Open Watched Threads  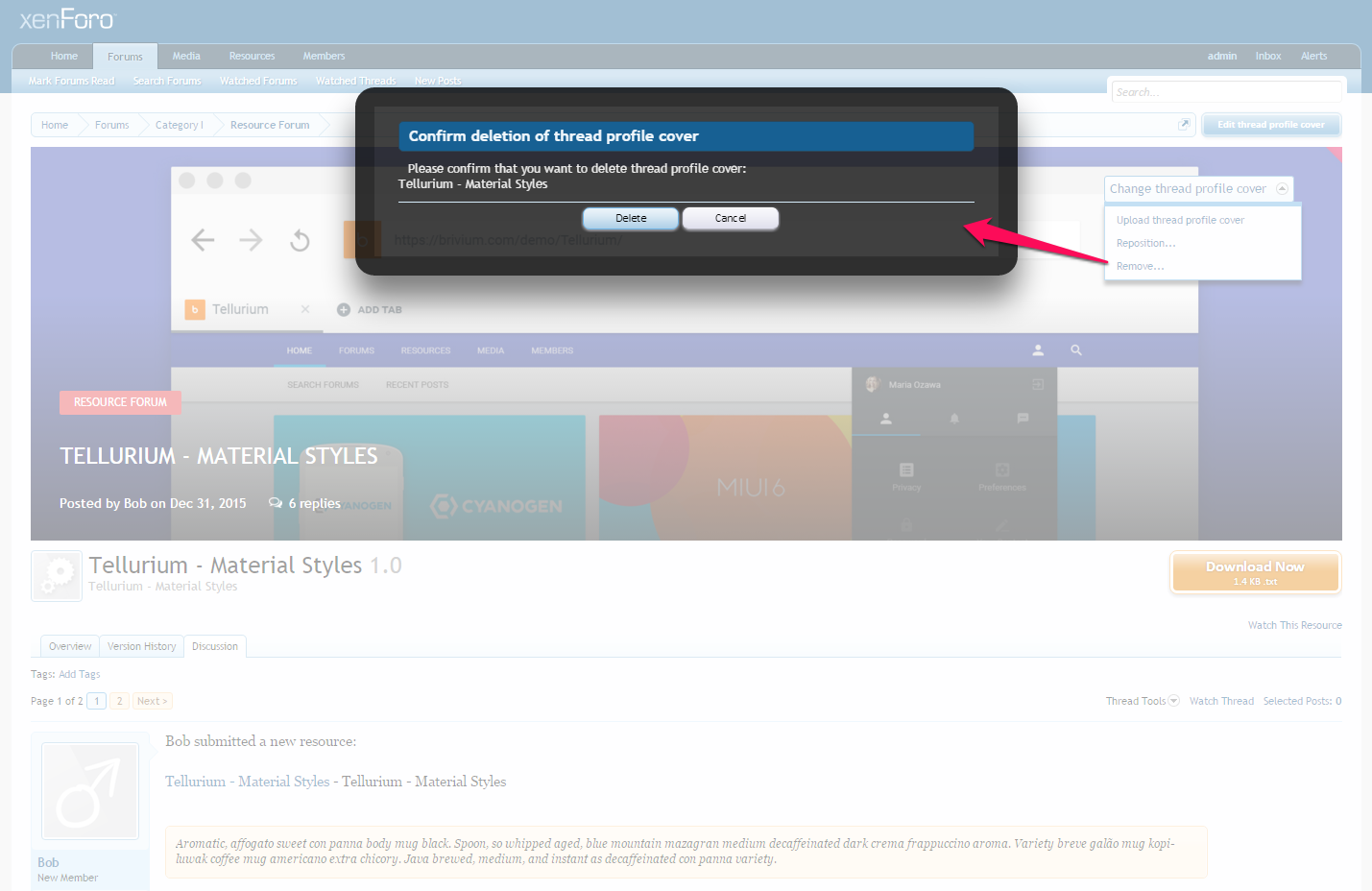[x=355, y=81]
